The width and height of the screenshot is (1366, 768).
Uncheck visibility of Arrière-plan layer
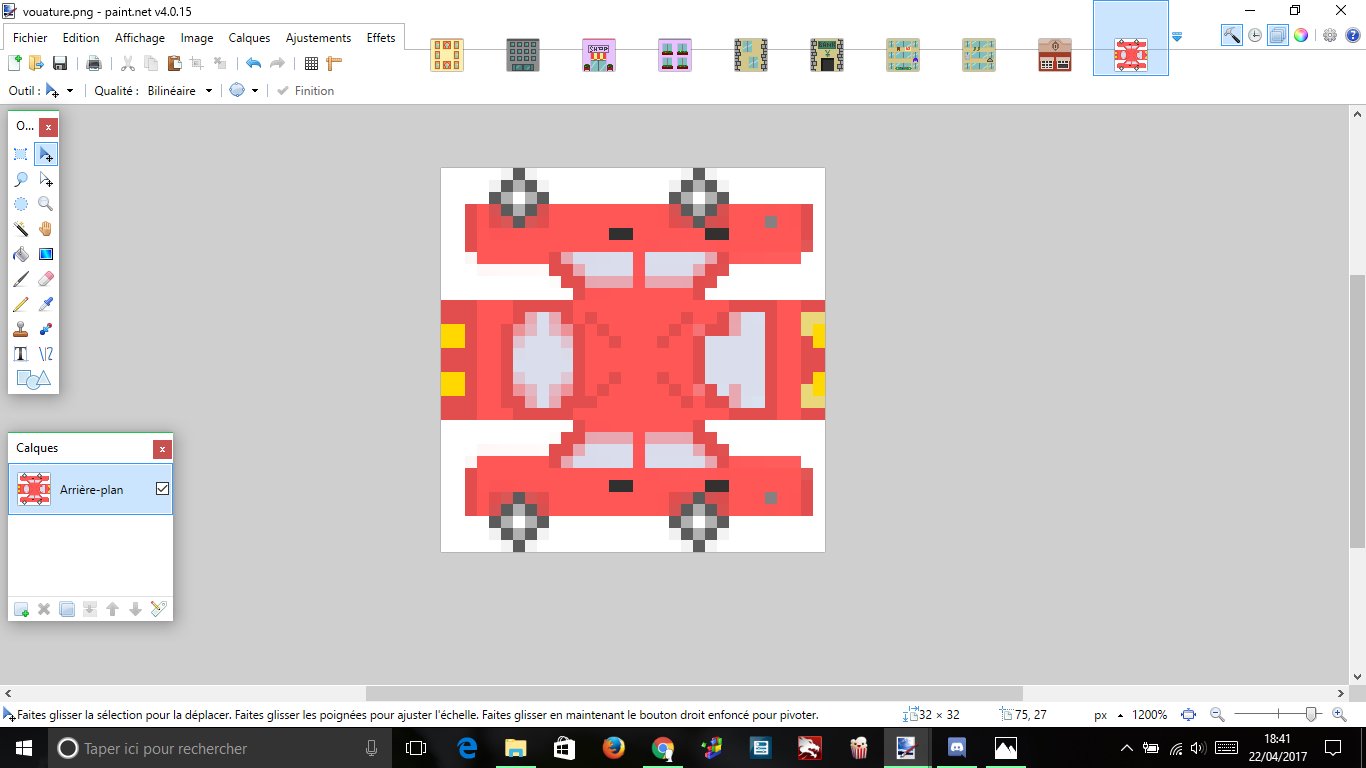[x=162, y=489]
